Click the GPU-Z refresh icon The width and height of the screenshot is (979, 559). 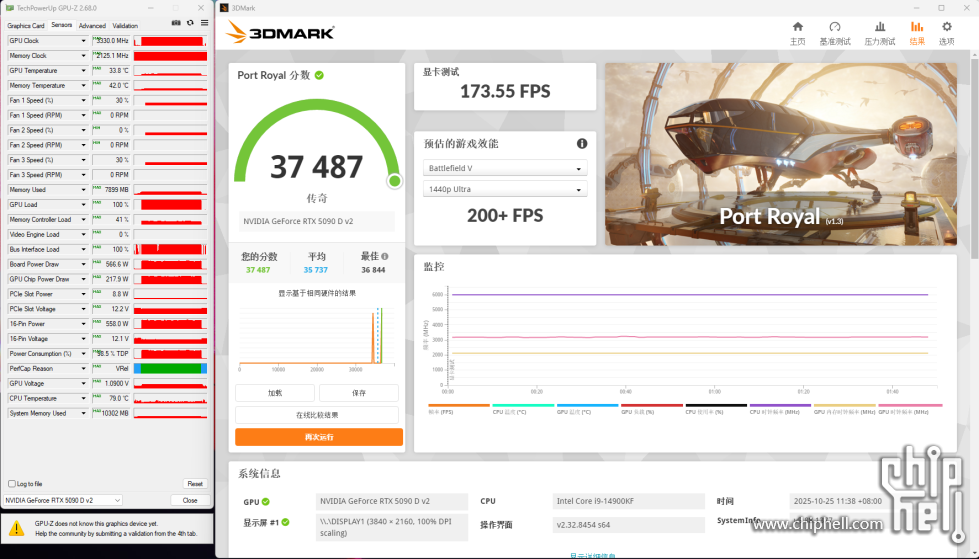point(190,22)
